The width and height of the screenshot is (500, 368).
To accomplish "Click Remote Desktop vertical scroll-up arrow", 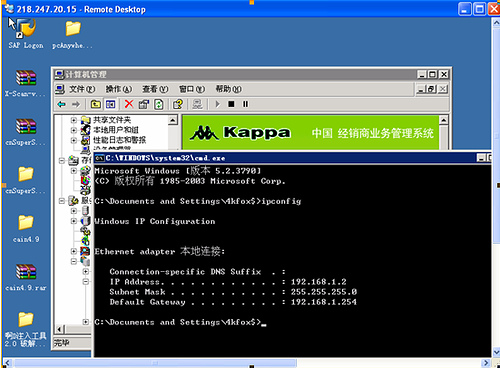I will [496, 23].
